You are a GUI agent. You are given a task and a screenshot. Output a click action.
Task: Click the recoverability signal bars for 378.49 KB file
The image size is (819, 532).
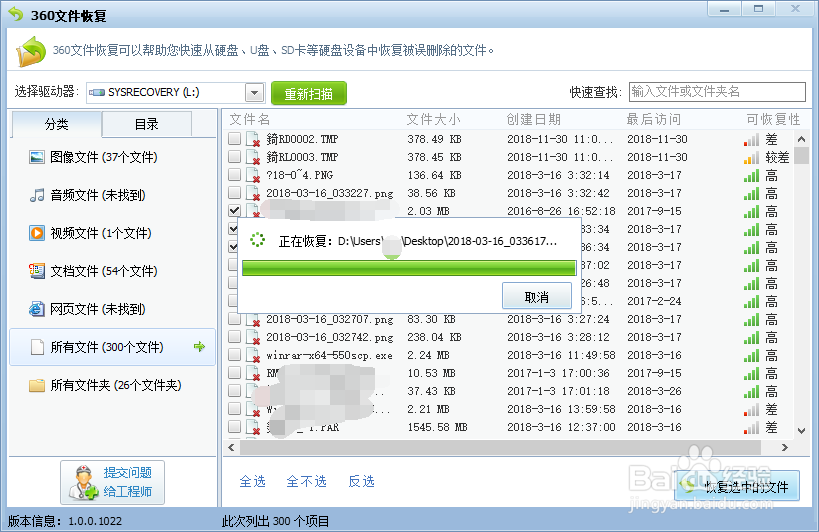click(x=752, y=140)
